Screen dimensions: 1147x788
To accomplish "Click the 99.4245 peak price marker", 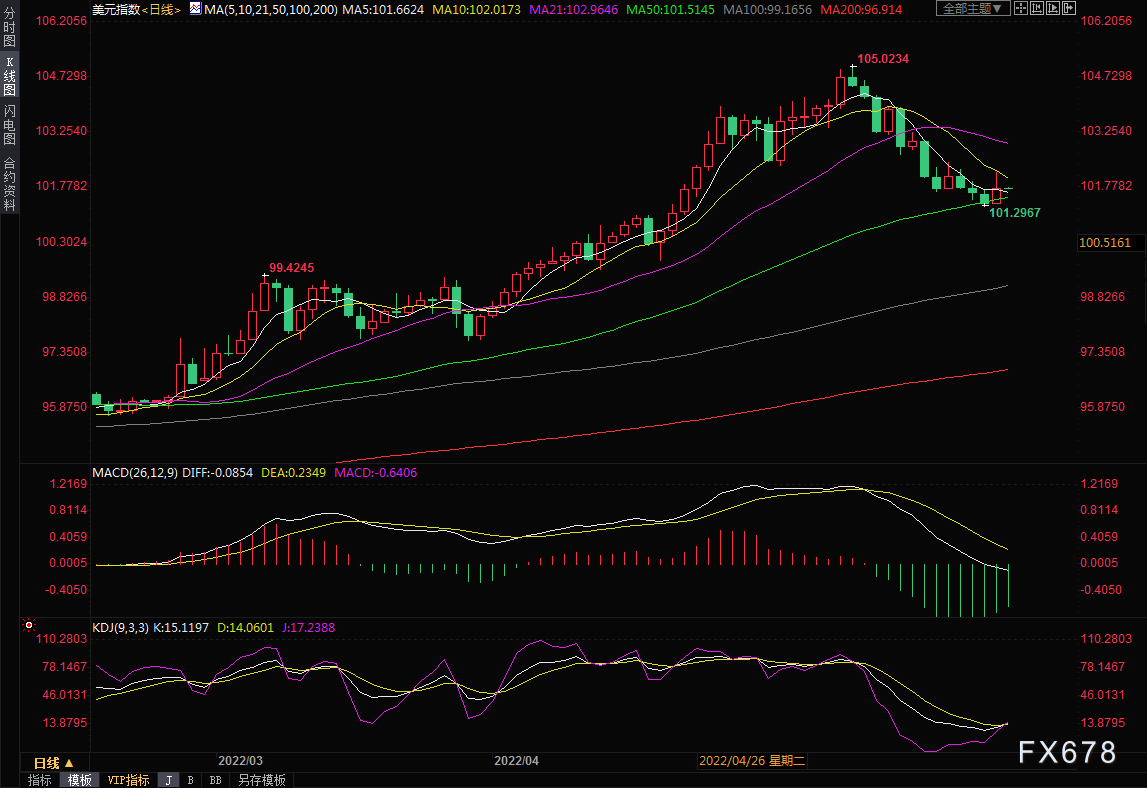I will point(291,268).
